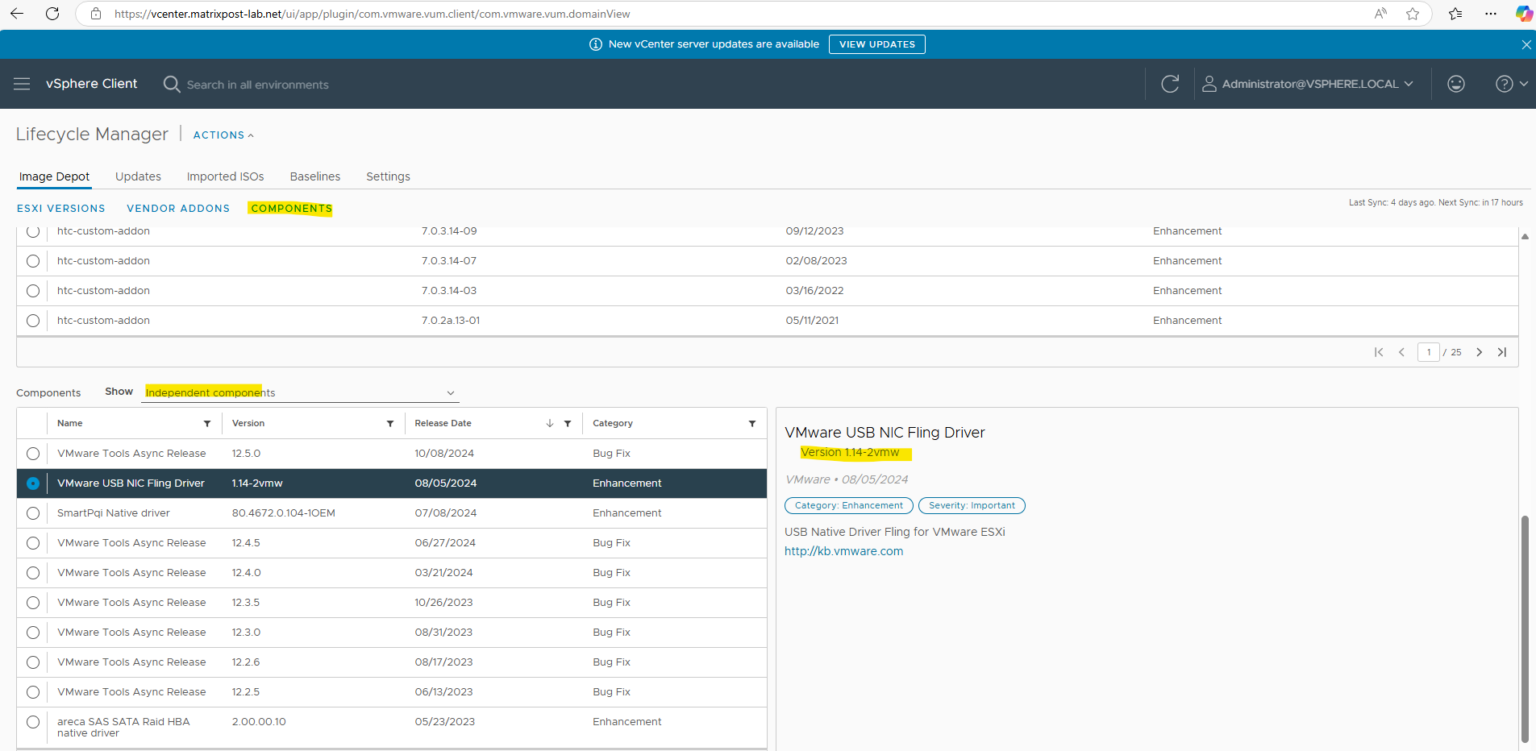Image resolution: width=1536 pixels, height=751 pixels.
Task: Select the VMware USB NIC Fling Driver radio button
Action: coord(32,482)
